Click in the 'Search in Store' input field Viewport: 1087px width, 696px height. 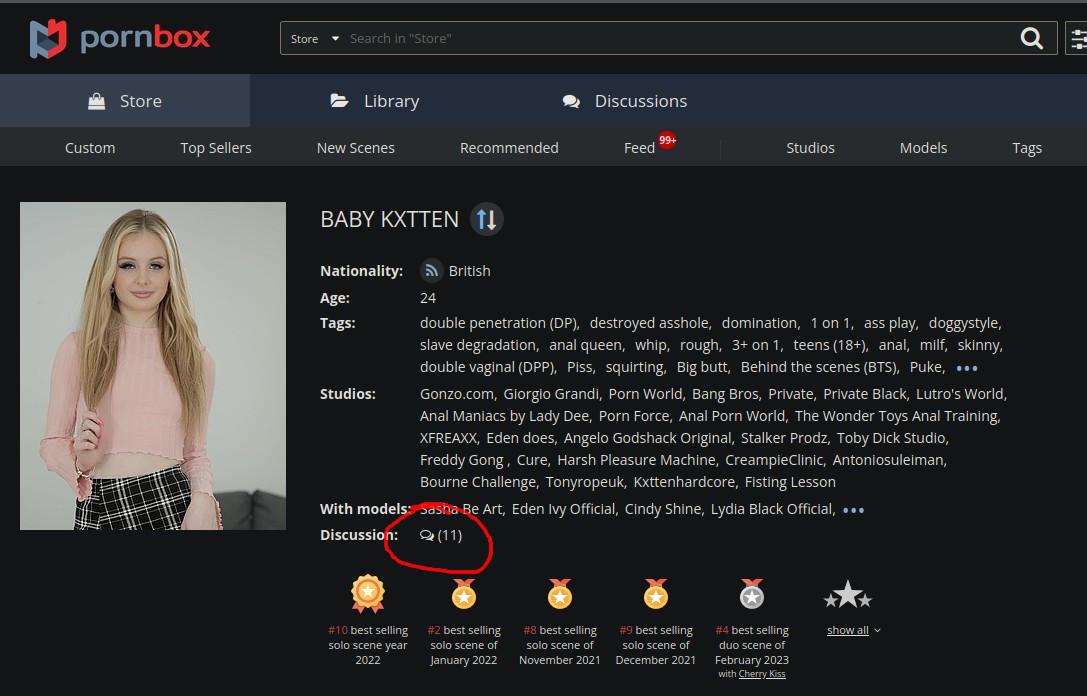pos(670,39)
